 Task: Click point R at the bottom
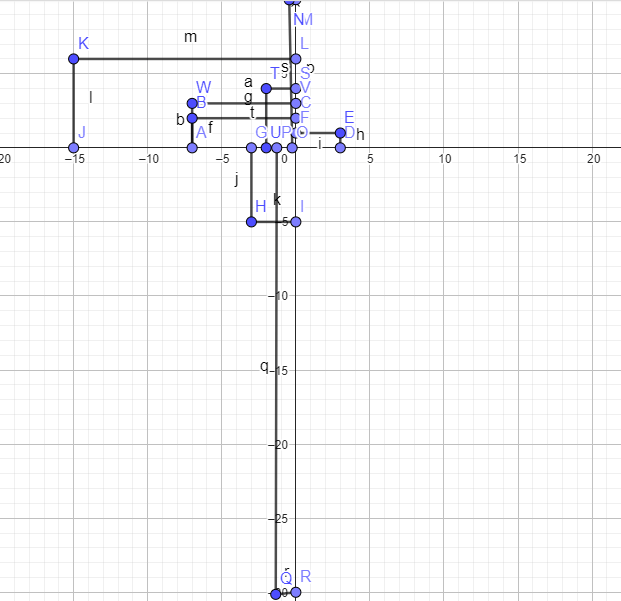(295, 592)
